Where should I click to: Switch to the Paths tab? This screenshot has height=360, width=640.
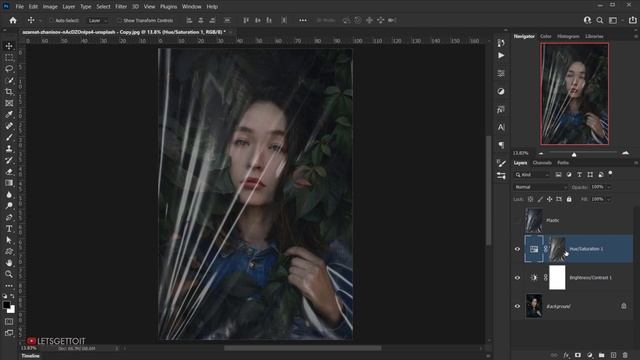point(563,163)
